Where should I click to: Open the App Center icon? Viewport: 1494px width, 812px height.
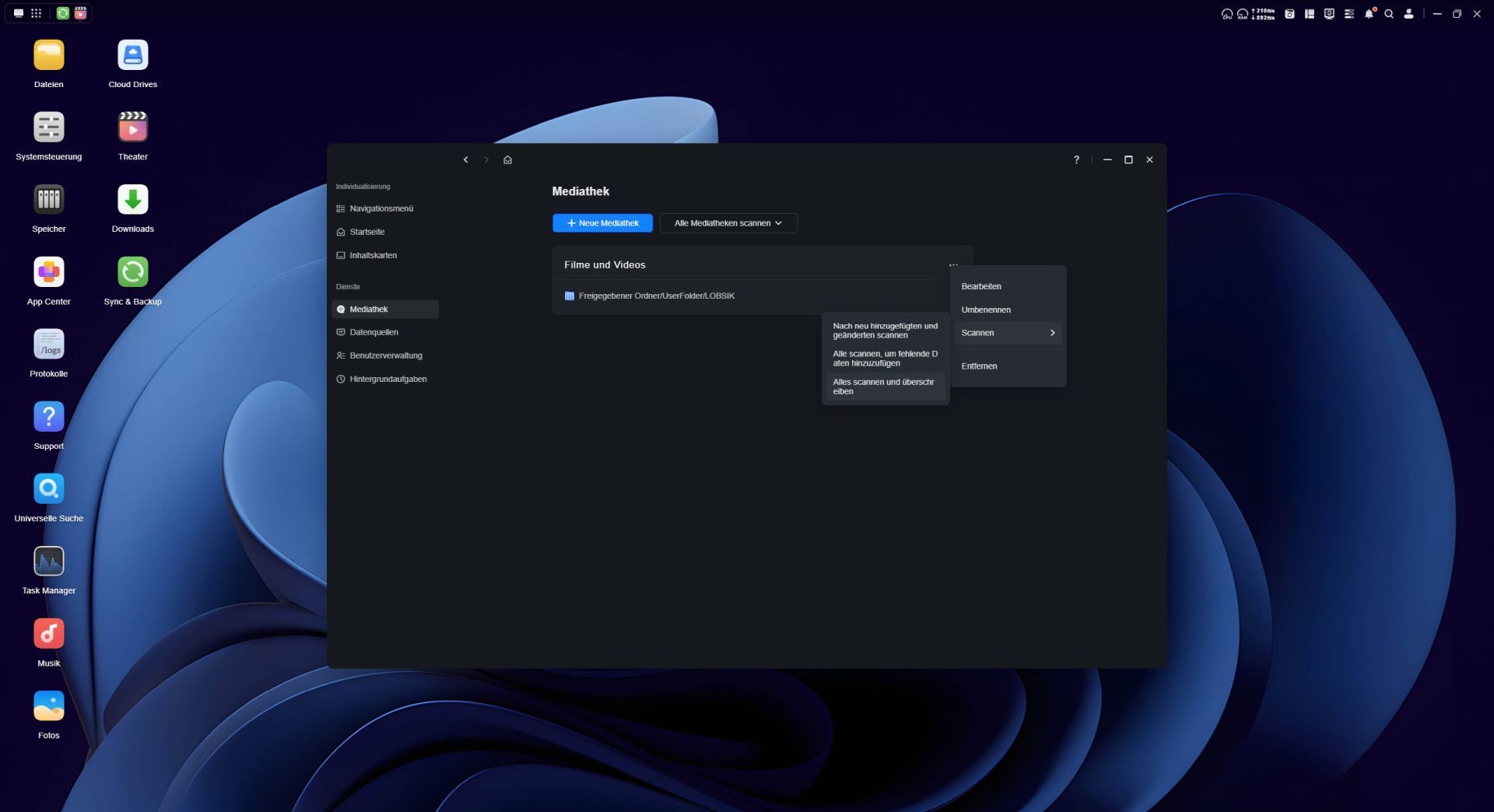point(48,272)
